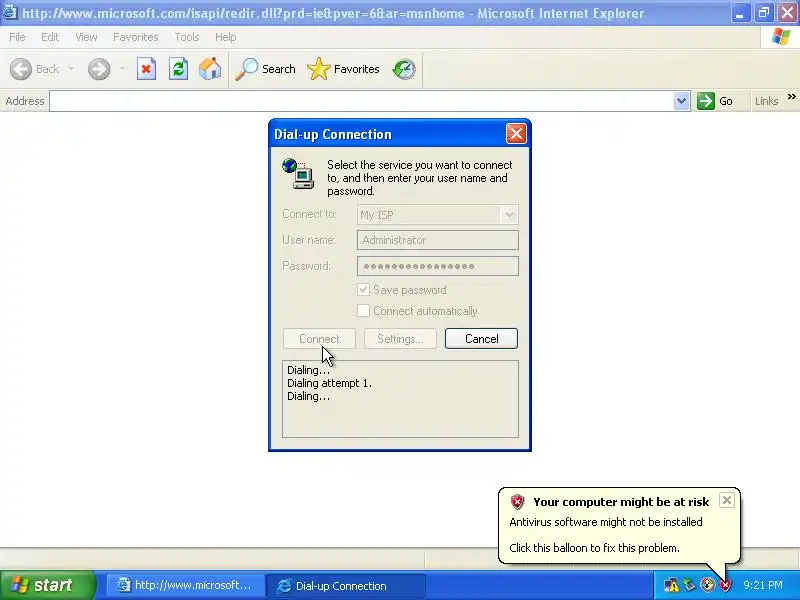Click the Back arrow icon in toolbar
The image size is (800, 600).
[21, 69]
